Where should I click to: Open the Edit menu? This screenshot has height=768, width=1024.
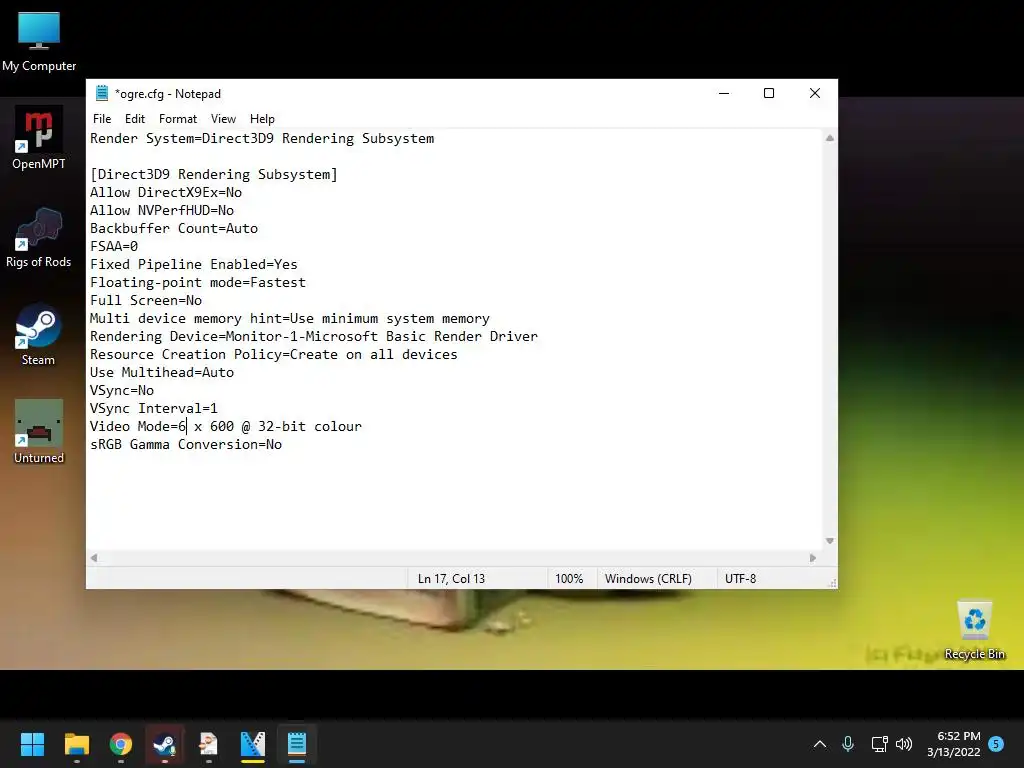(135, 119)
